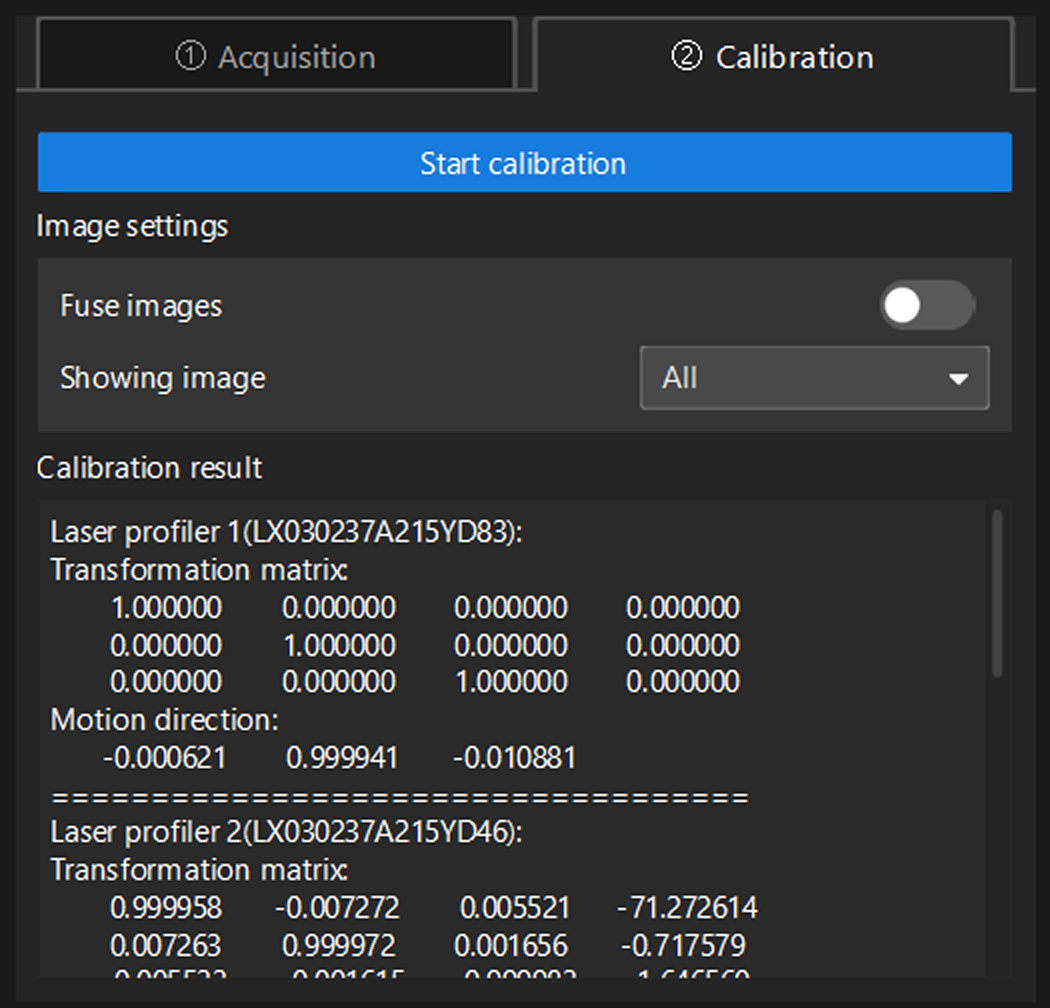Viewport: 1050px width, 1008px height.
Task: Switch the Fuse images option off
Action: 927,306
